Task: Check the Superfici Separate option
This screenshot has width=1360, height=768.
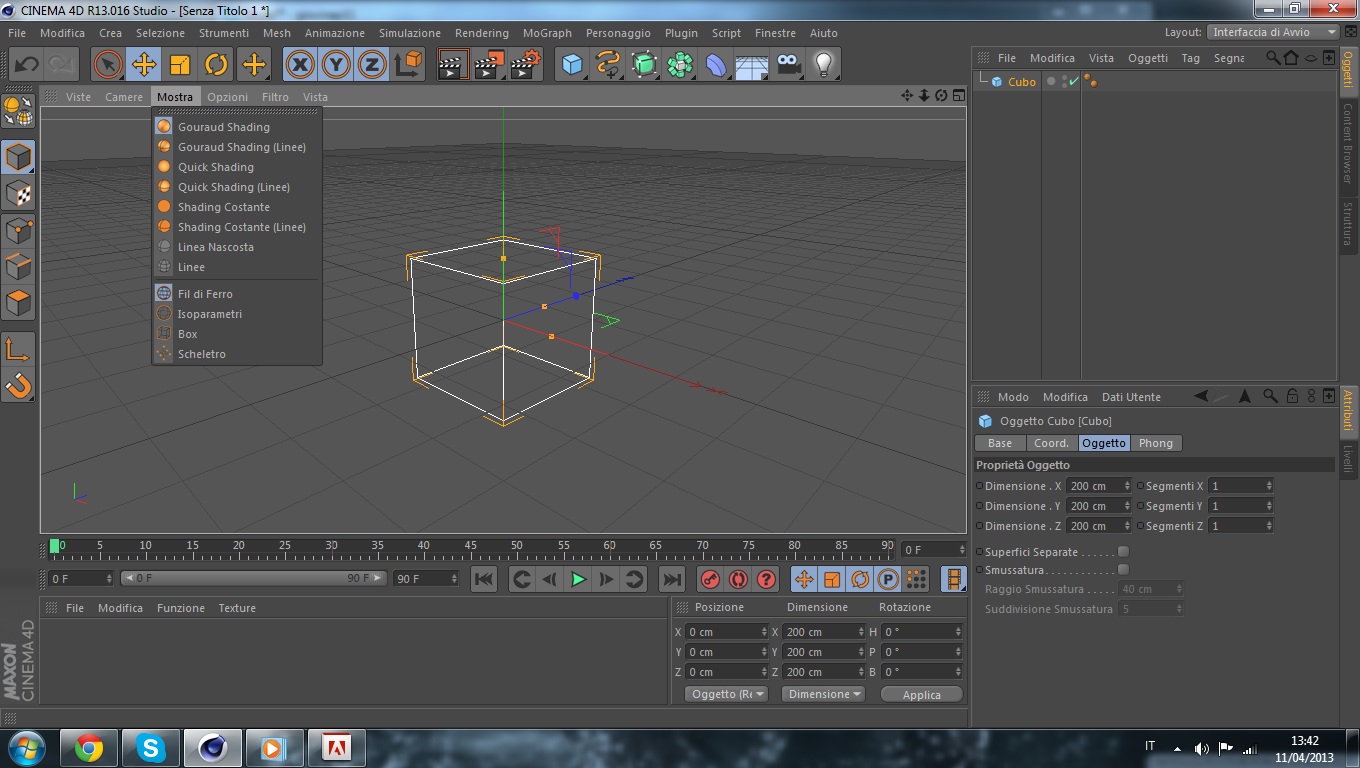Action: pos(1123,552)
